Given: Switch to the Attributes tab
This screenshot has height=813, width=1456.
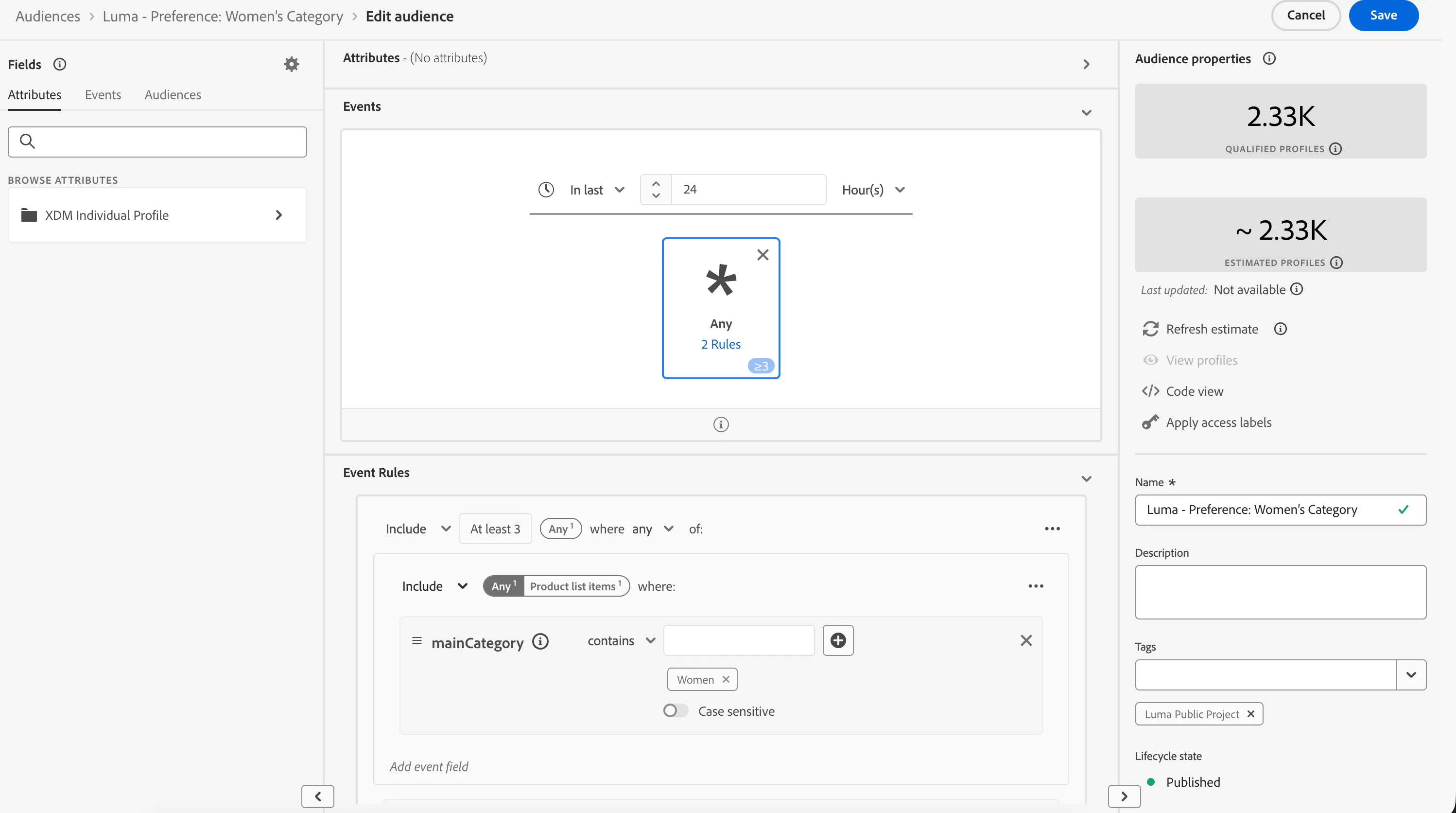Looking at the screenshot, I should coord(35,95).
